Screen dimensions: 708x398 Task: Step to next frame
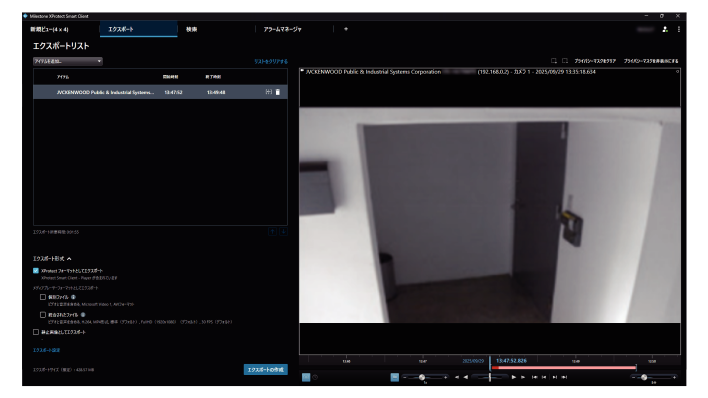coord(523,377)
